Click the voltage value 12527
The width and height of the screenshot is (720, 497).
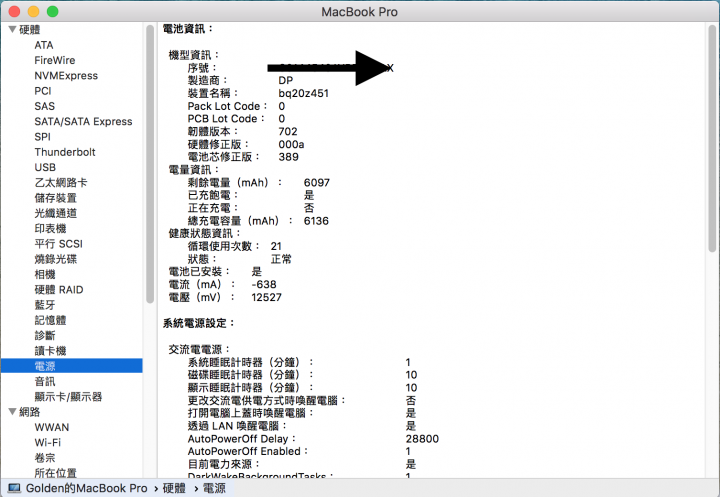pyautogui.click(x=266, y=297)
